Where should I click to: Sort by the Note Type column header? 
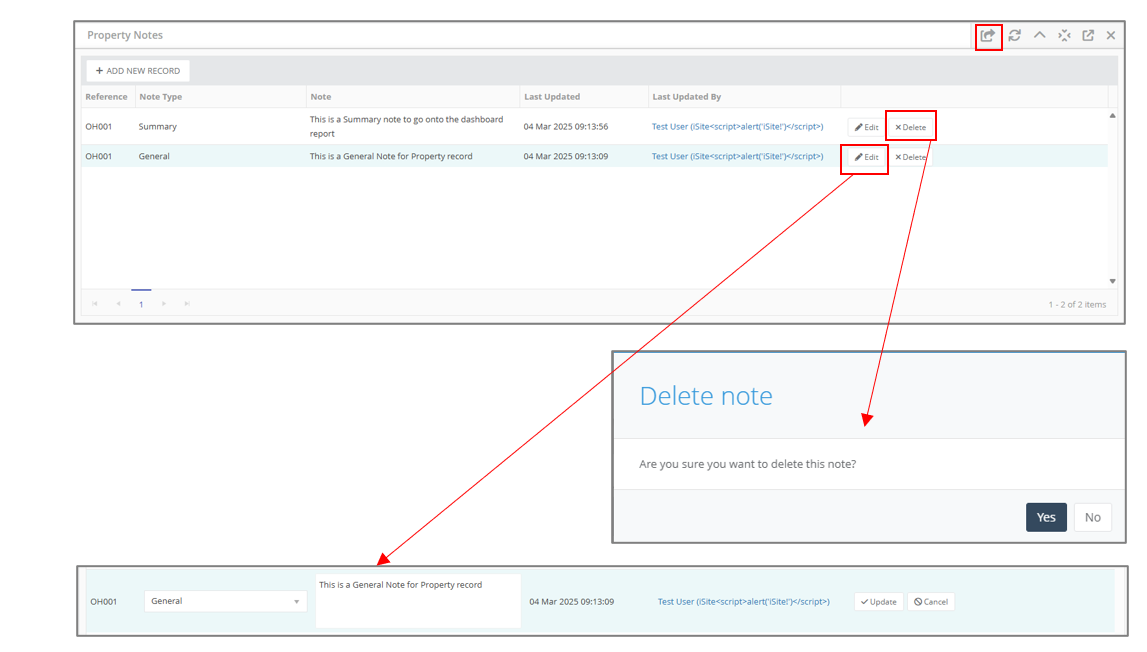(x=161, y=97)
